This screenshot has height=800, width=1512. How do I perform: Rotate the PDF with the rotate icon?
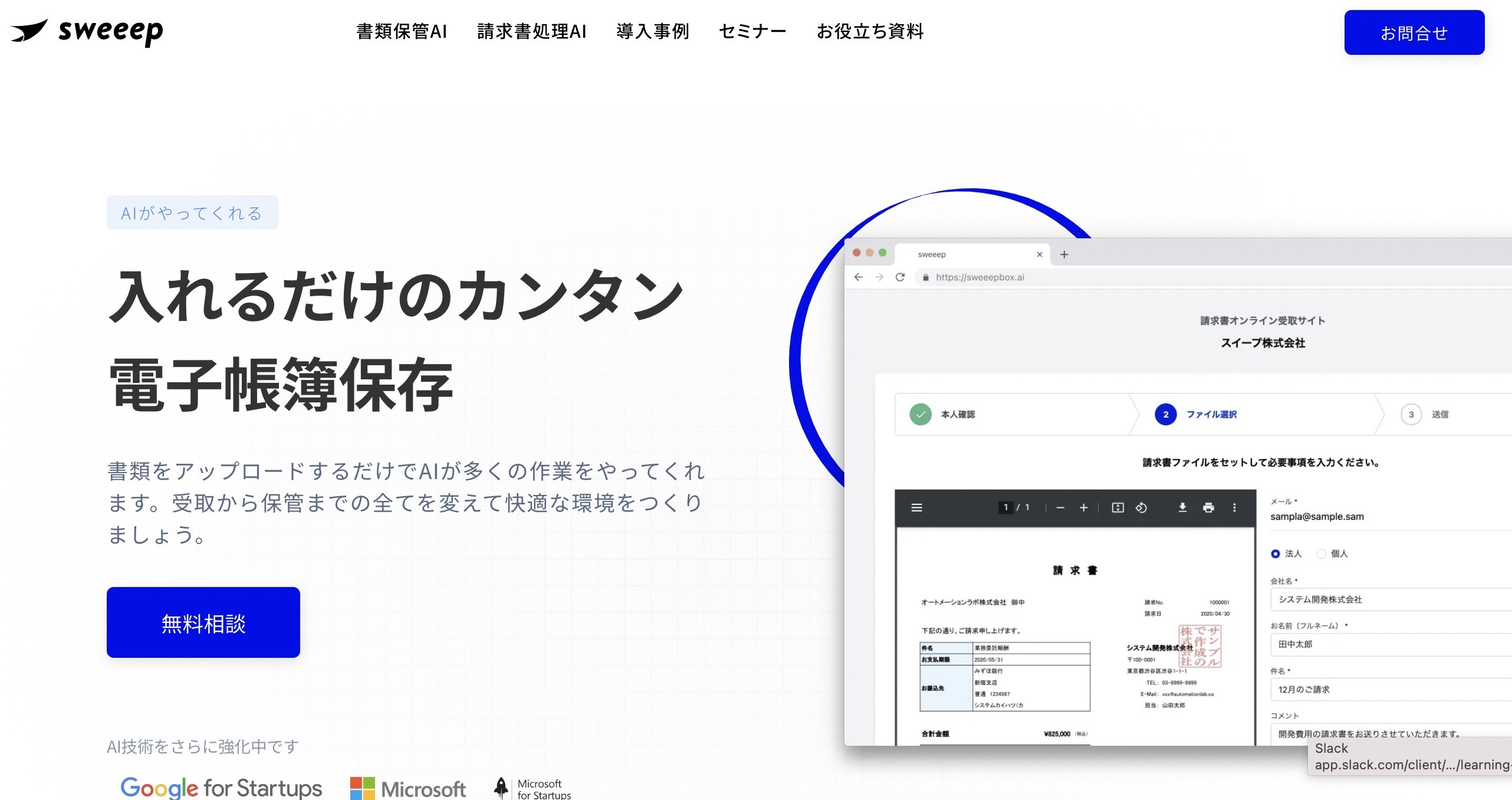point(1141,507)
